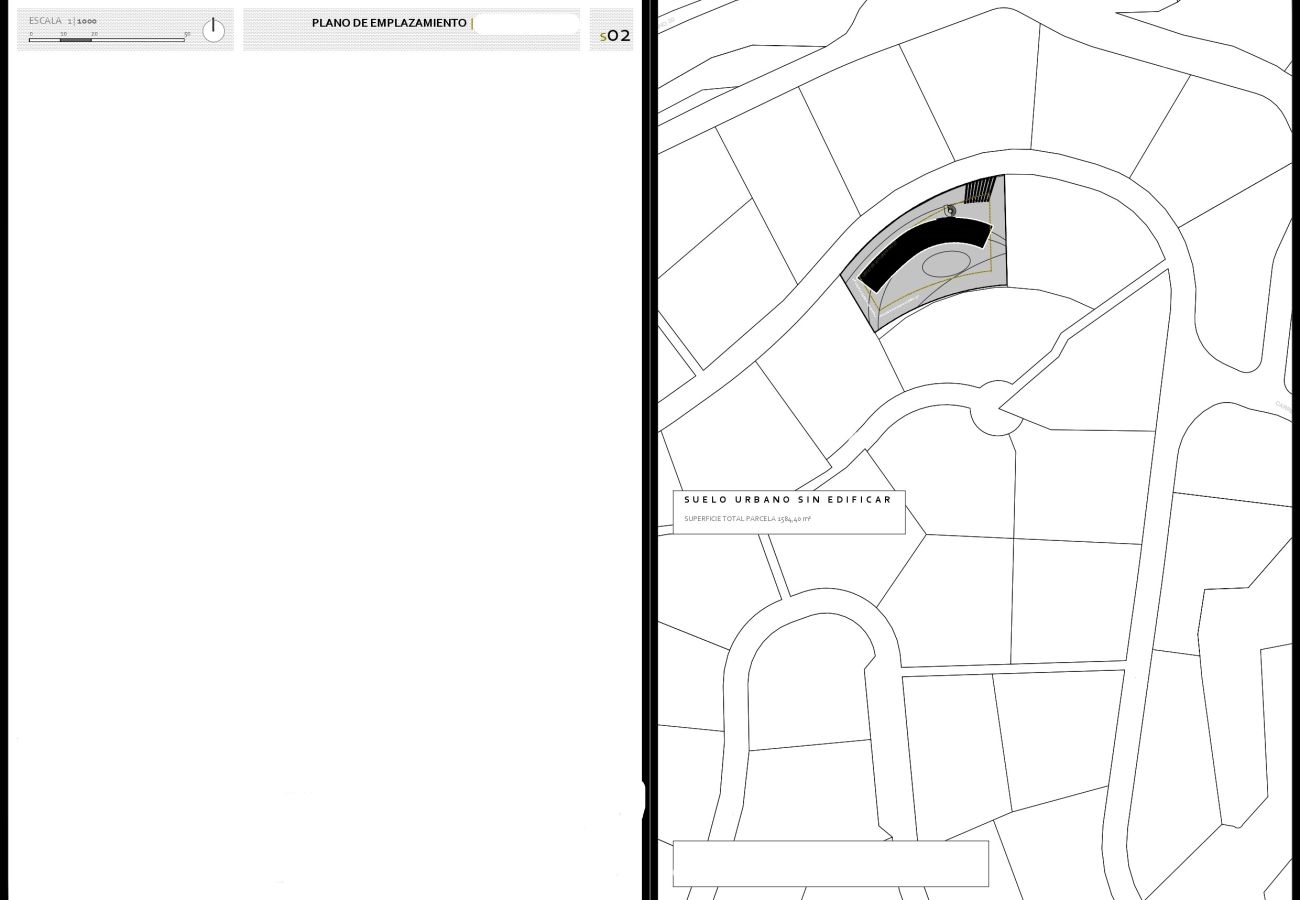Viewport: 1300px width, 900px height.
Task: Click the blank white field beside the title
Action: click(x=527, y=24)
